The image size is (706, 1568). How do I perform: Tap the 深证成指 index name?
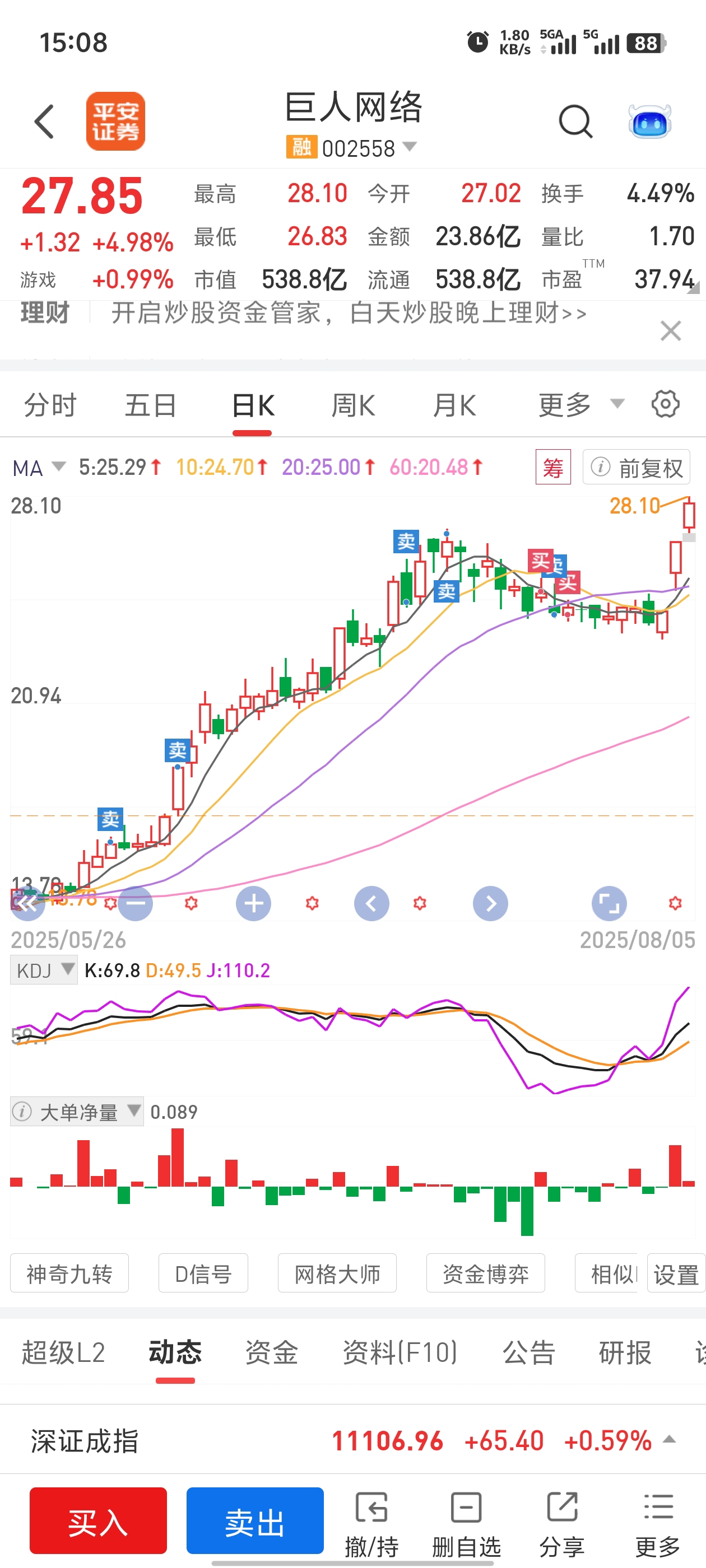[85, 1441]
